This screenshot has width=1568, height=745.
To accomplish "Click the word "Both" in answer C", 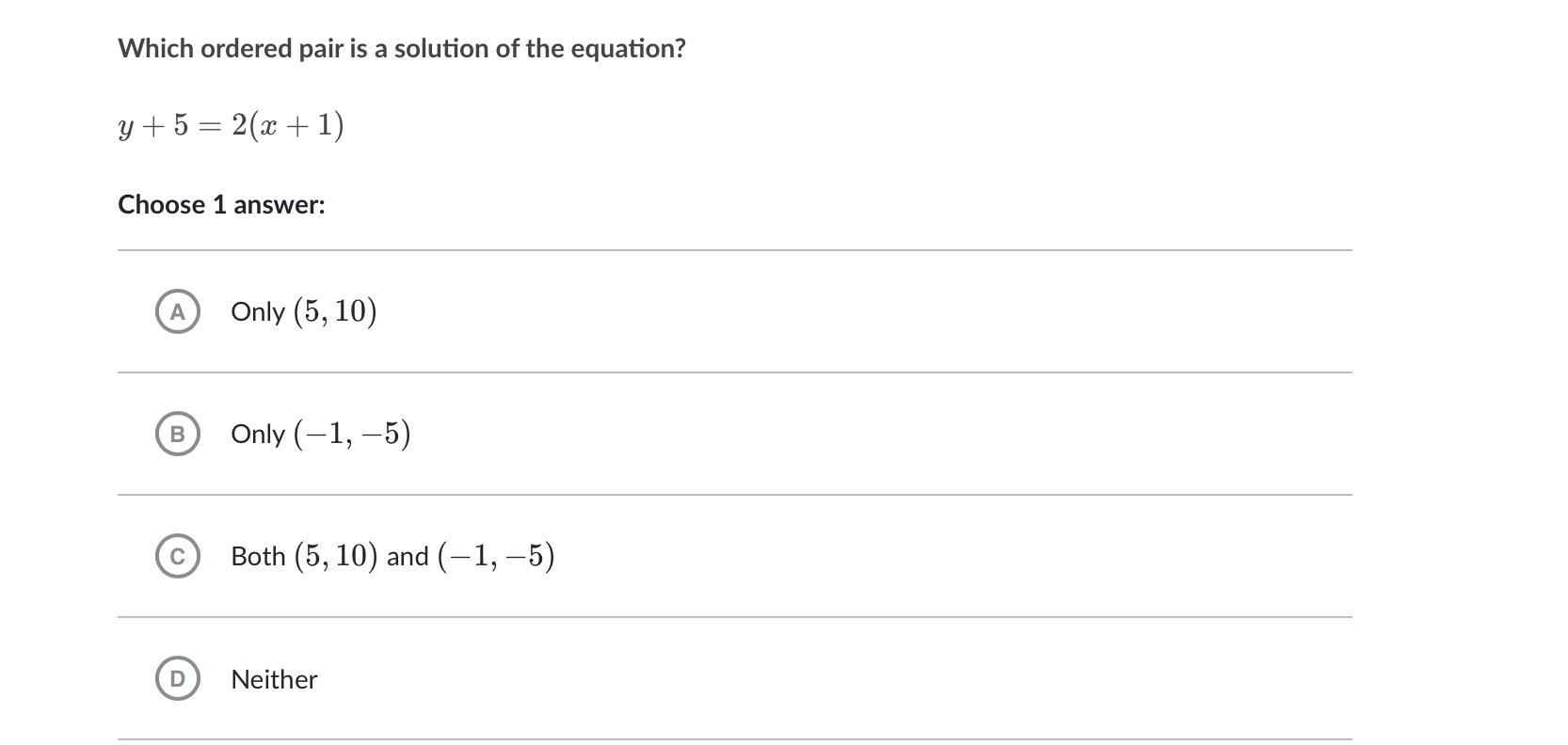I will 258,557.
